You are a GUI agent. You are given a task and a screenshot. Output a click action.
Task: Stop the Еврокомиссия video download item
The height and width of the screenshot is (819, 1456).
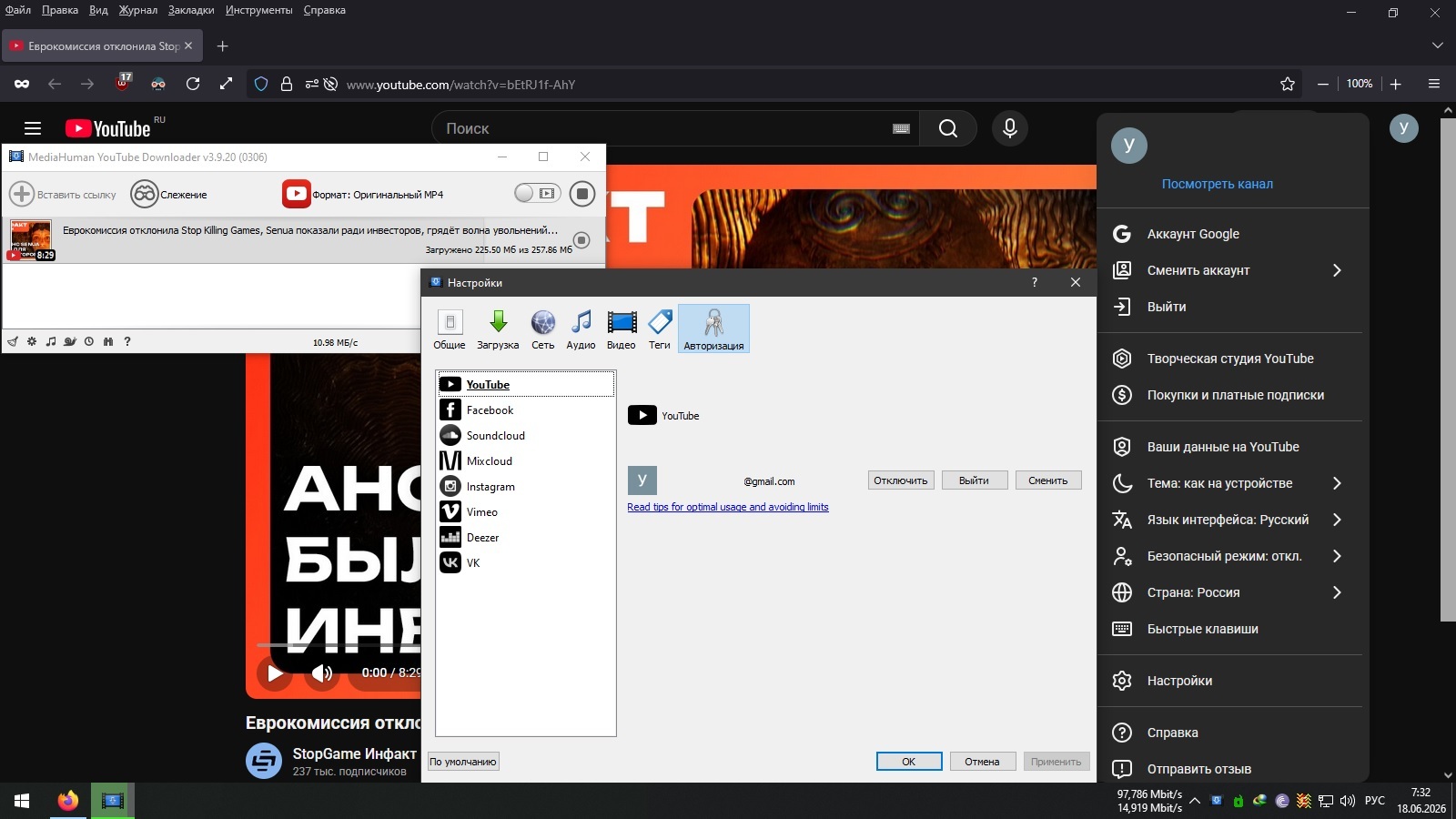point(582,240)
